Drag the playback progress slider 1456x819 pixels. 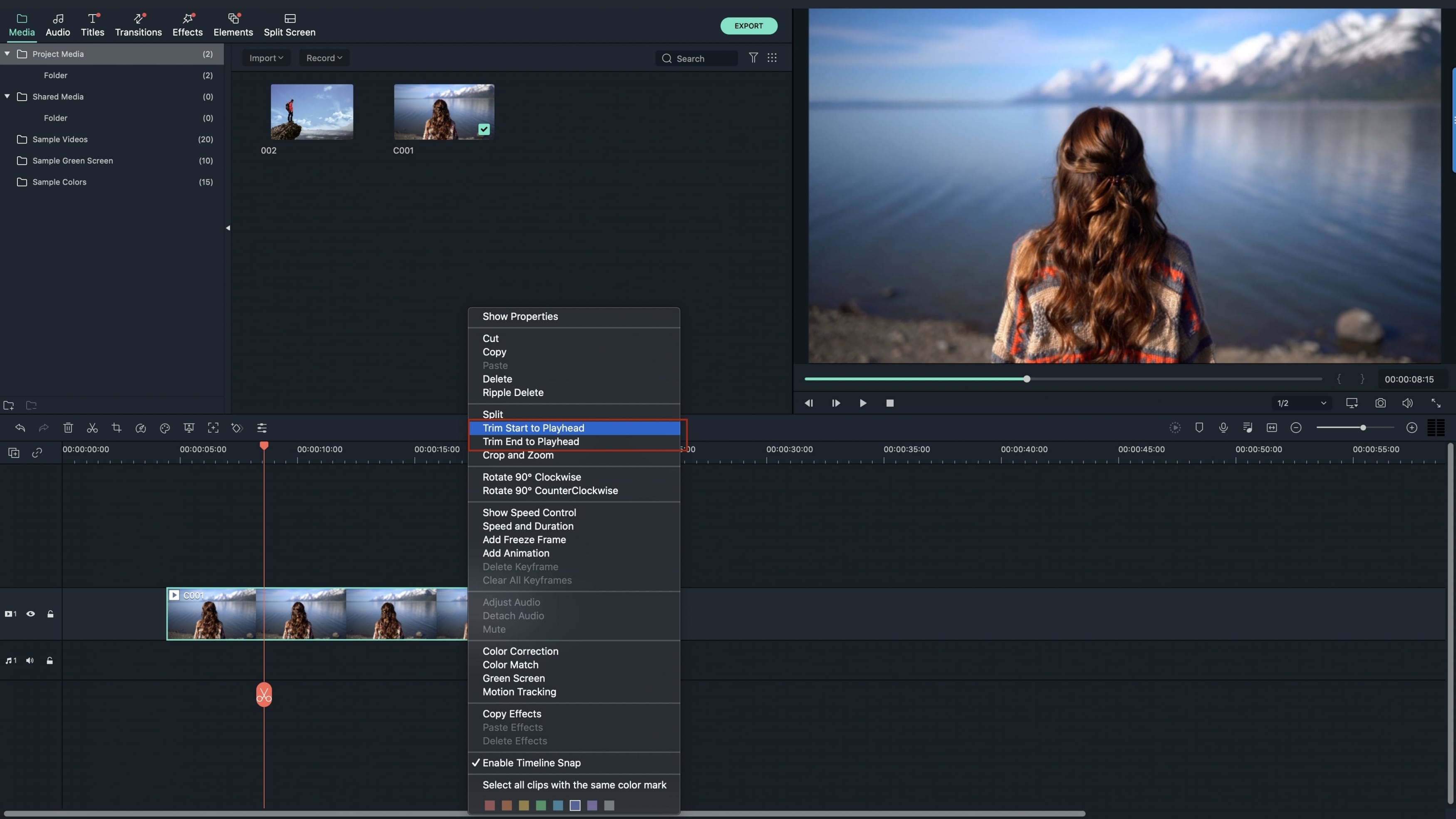[1028, 379]
